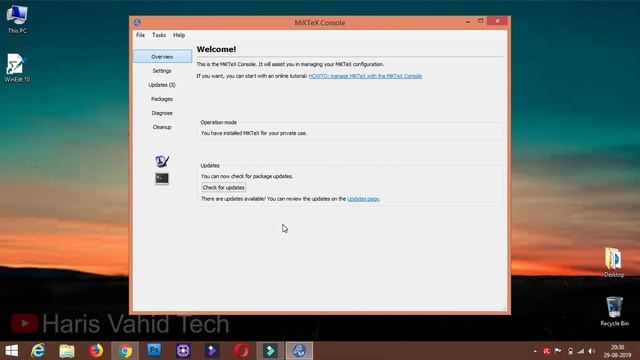Launch Firefox from the taskbar

pos(96,351)
